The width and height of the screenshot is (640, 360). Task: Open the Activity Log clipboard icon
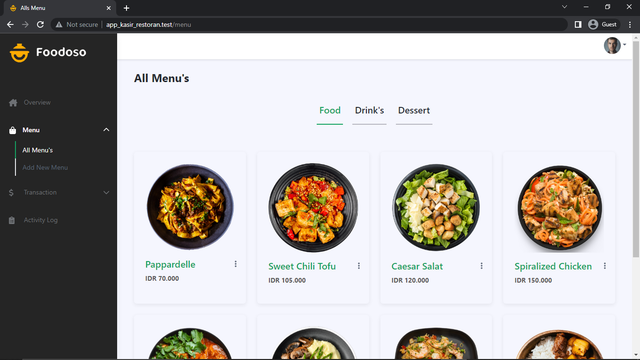(x=12, y=220)
